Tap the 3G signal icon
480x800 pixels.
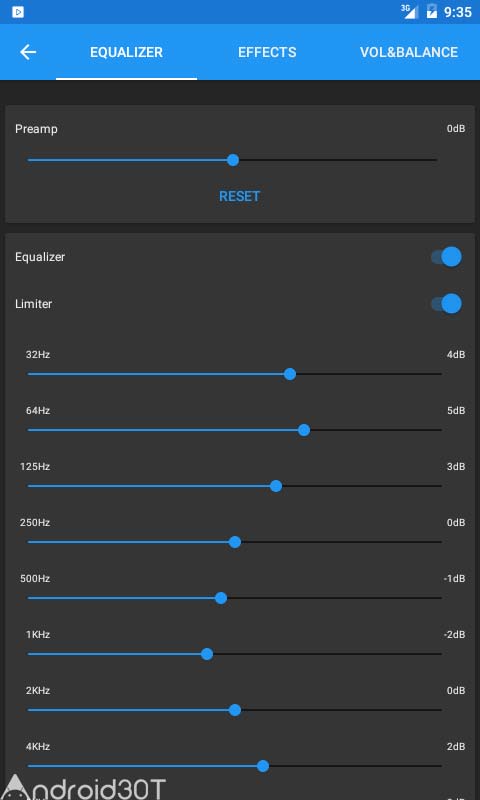(x=409, y=11)
